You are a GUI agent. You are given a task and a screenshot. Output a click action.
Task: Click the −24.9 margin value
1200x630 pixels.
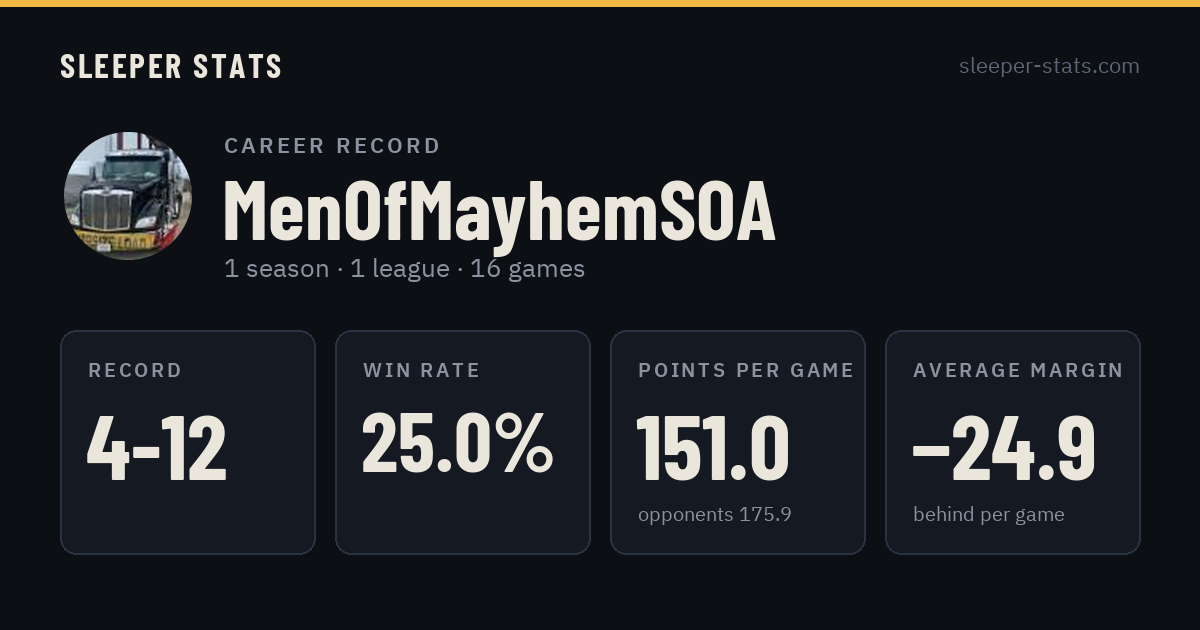pos(1004,448)
